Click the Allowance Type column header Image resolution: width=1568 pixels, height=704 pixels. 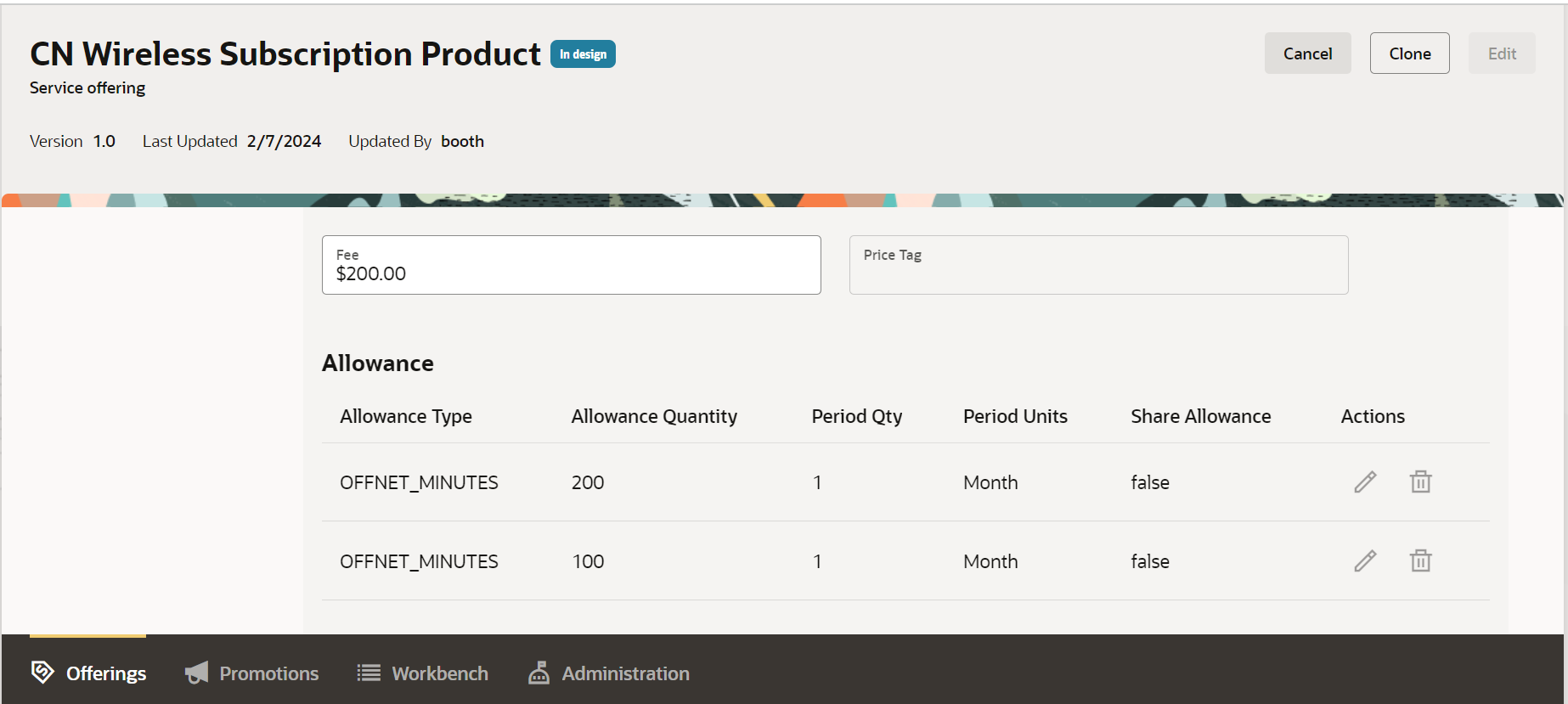406,416
